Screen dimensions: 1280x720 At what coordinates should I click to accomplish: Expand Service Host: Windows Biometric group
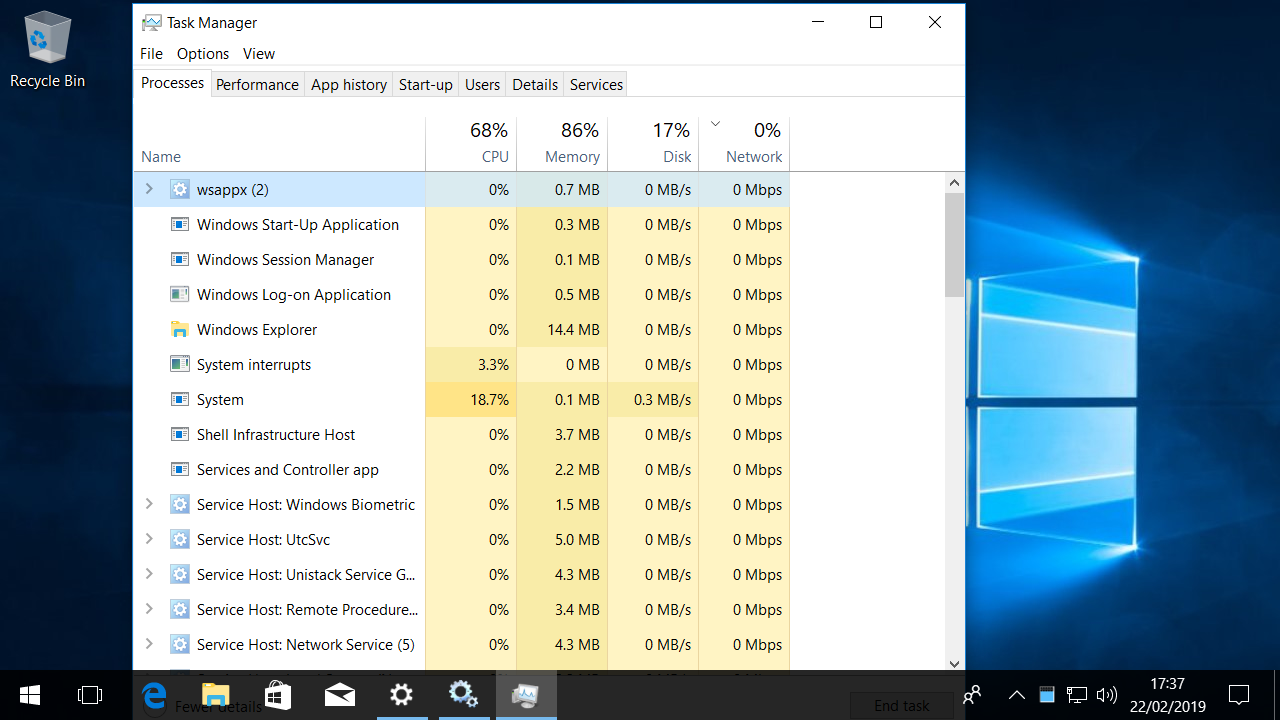[x=149, y=504]
